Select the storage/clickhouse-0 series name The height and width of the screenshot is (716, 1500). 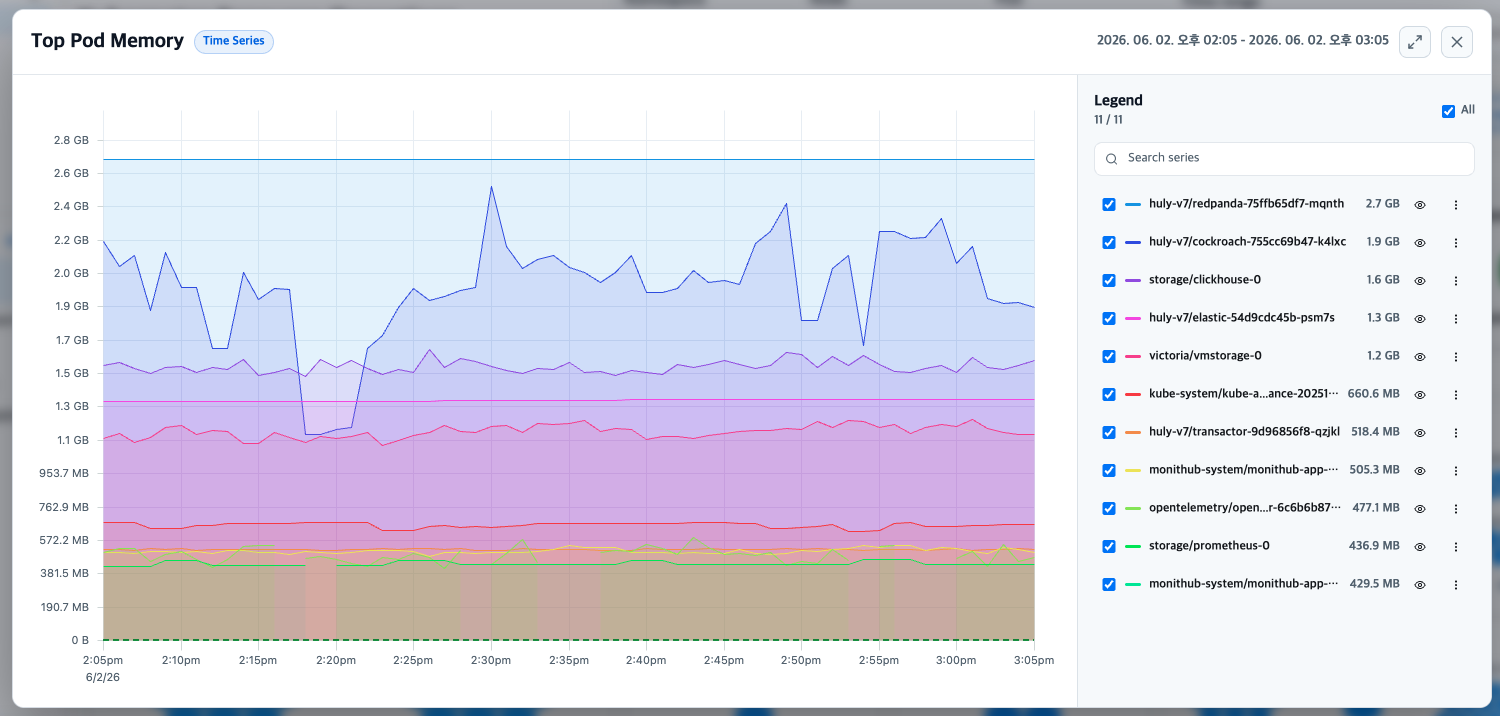coord(1204,280)
